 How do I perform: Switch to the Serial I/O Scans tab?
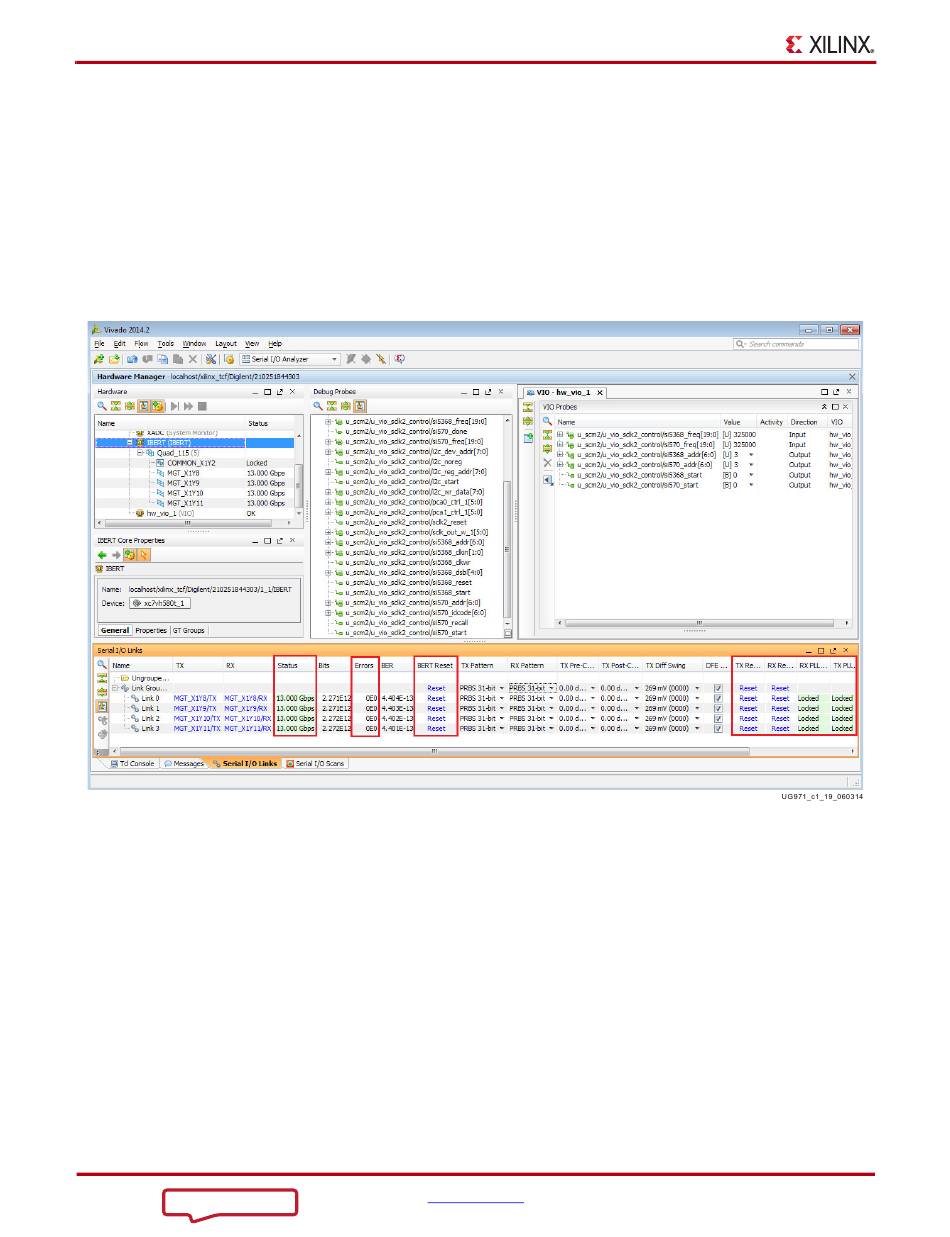click(314, 763)
